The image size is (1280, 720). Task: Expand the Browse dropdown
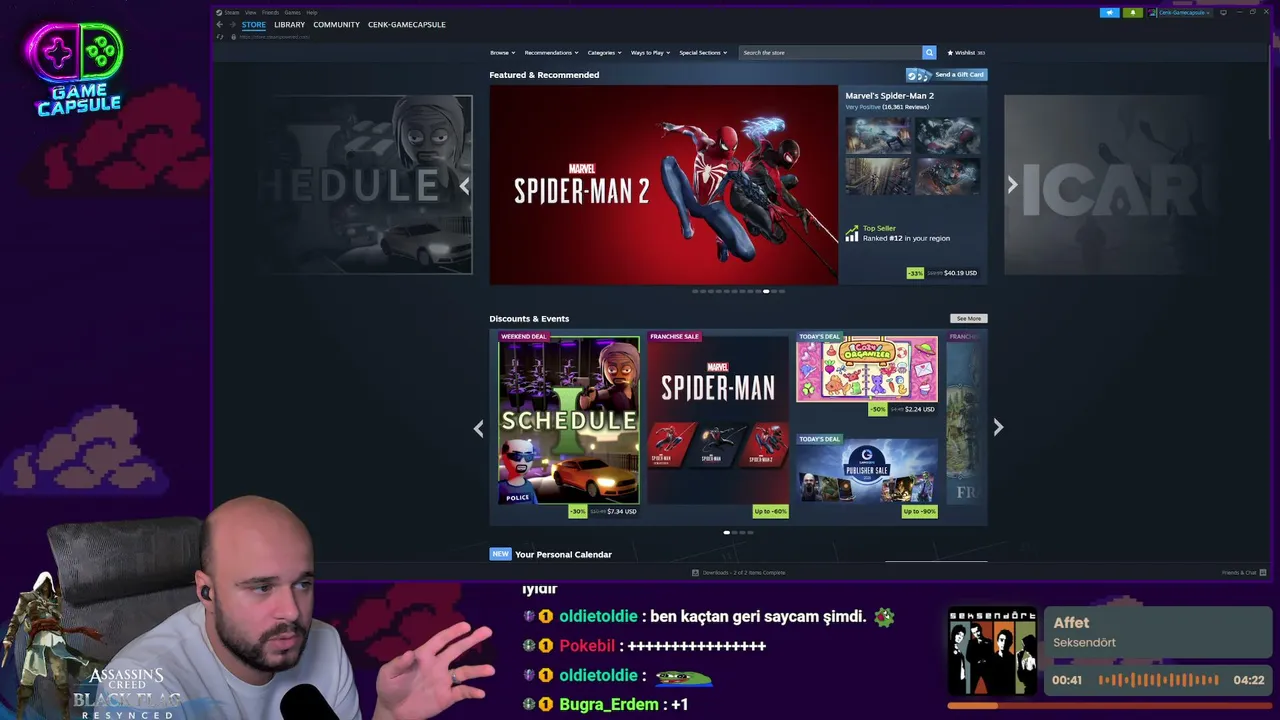(x=502, y=52)
